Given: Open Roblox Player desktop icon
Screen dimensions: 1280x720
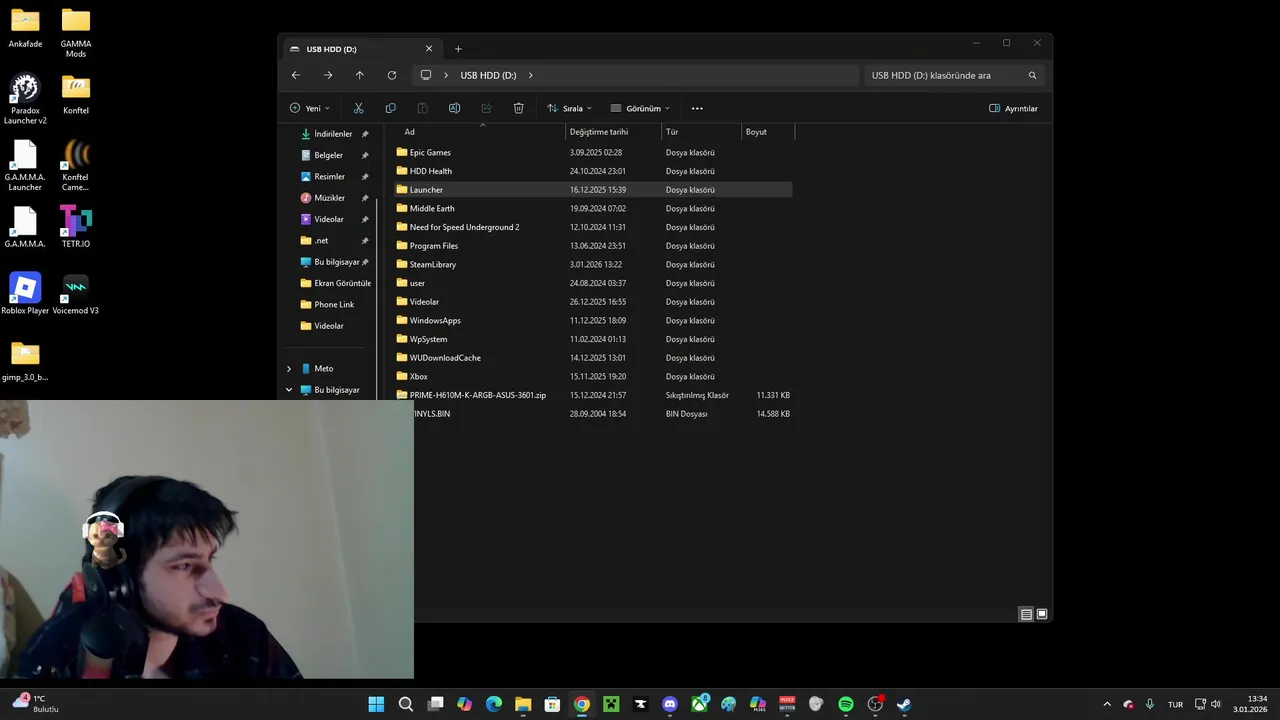Looking at the screenshot, I should tap(25, 294).
